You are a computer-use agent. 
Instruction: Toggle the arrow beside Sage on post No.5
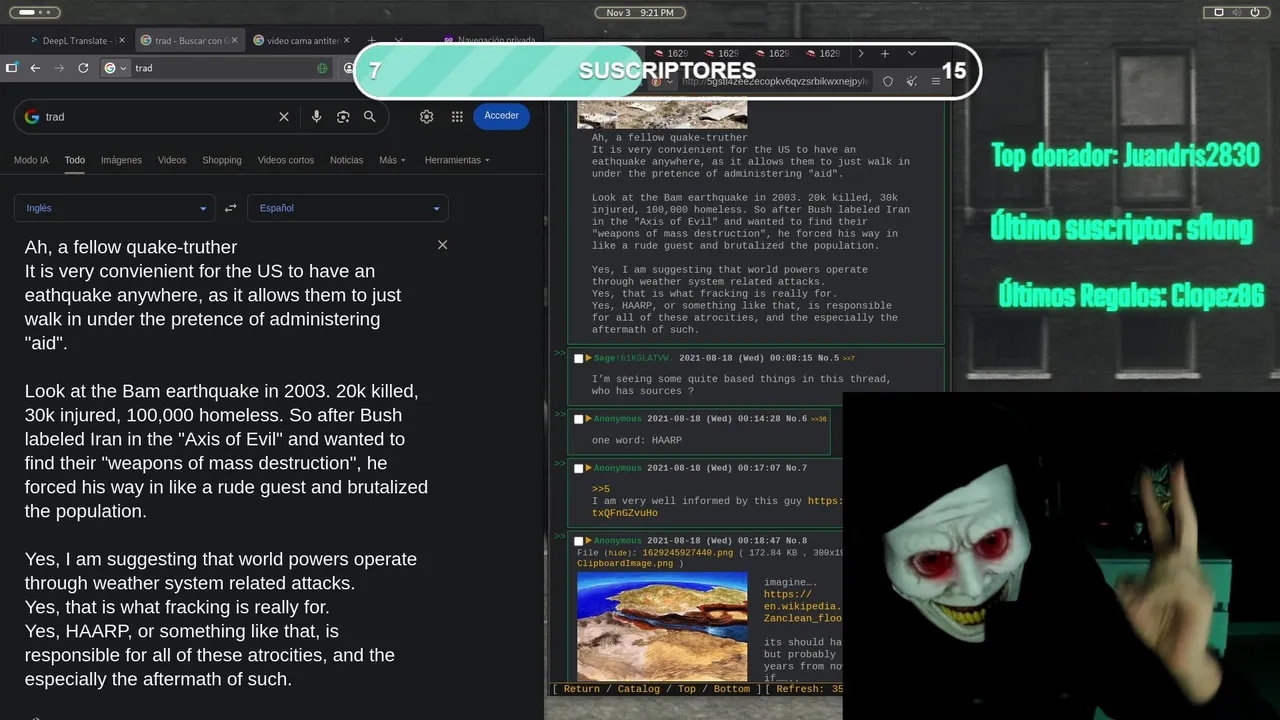589,358
